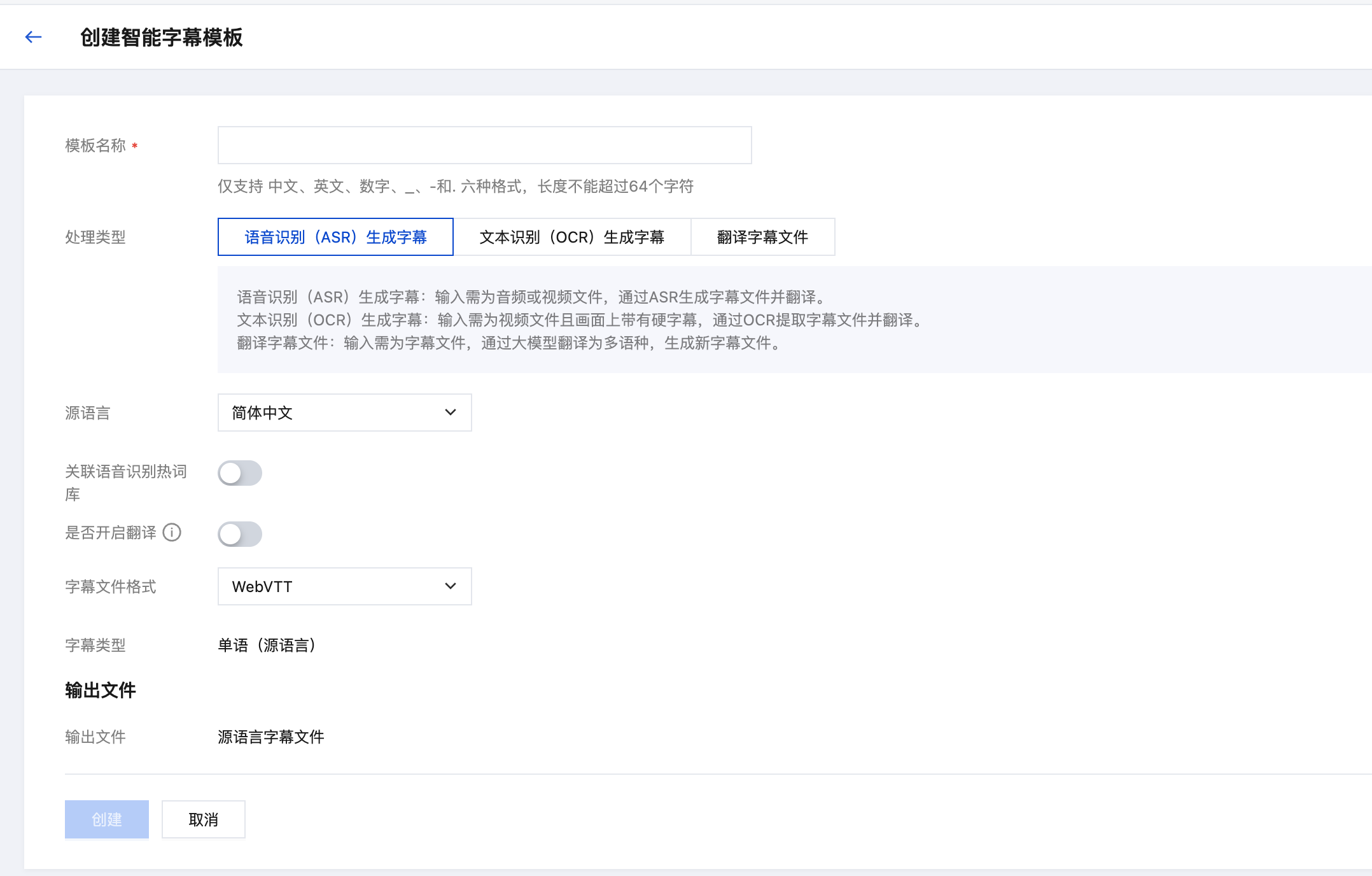Click the 源语言 dropdown chevron arrow

pos(451,413)
